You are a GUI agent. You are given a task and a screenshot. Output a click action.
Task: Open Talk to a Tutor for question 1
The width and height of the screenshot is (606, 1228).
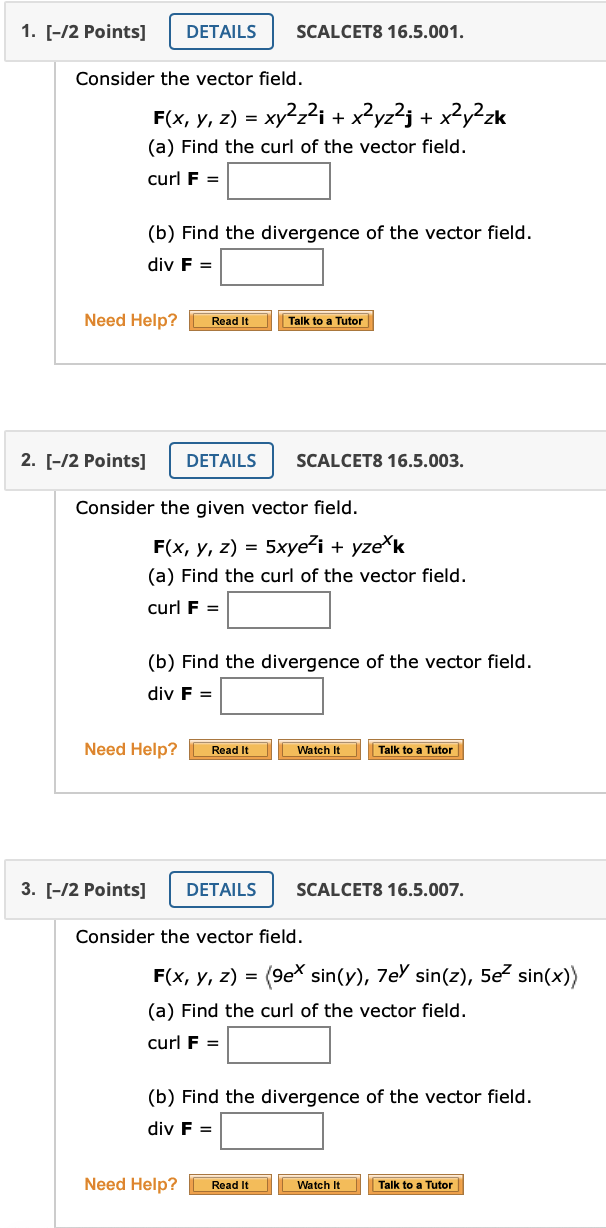[326, 321]
